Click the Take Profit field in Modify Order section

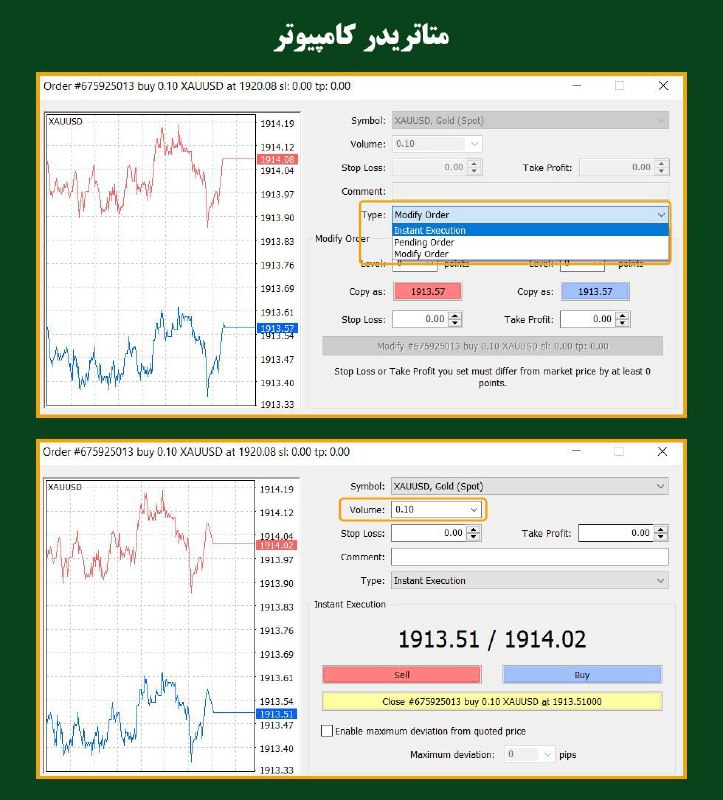tap(588, 319)
